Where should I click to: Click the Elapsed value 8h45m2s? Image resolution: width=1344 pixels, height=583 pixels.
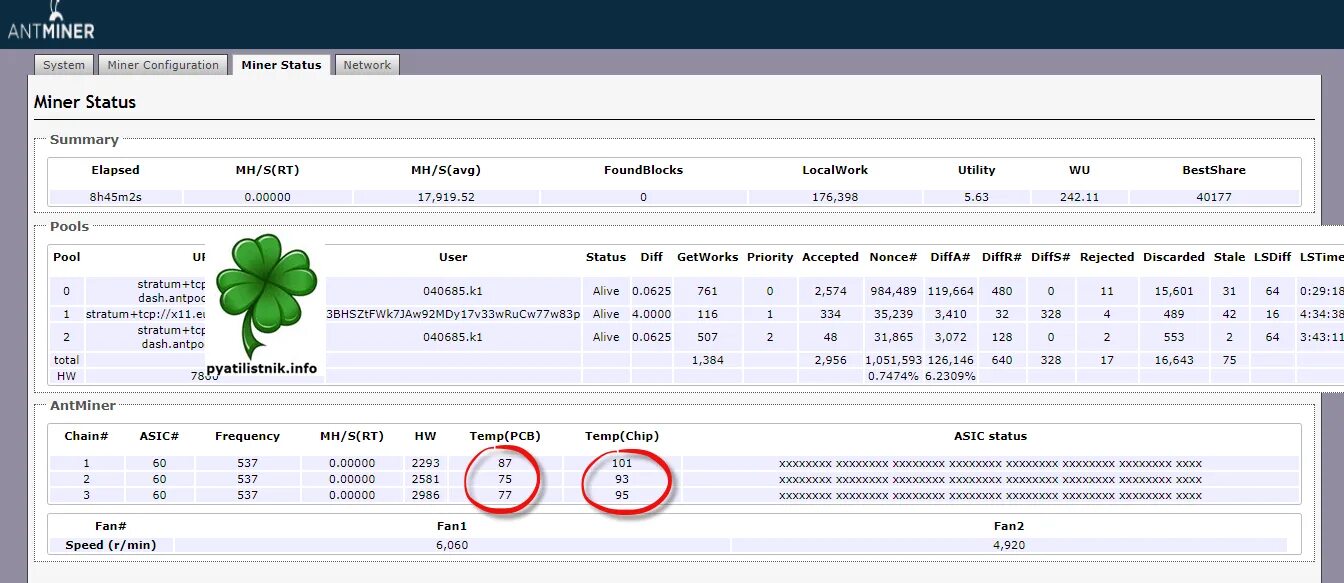pyautogui.click(x=116, y=197)
